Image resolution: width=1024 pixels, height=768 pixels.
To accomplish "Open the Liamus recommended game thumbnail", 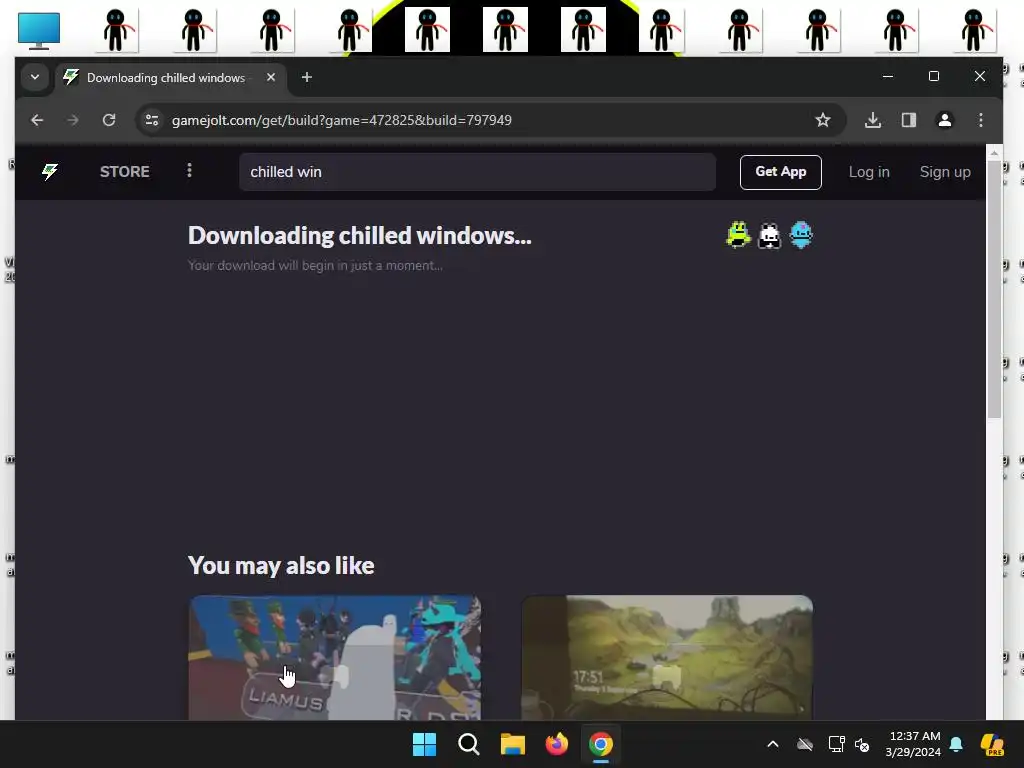I will [x=335, y=657].
